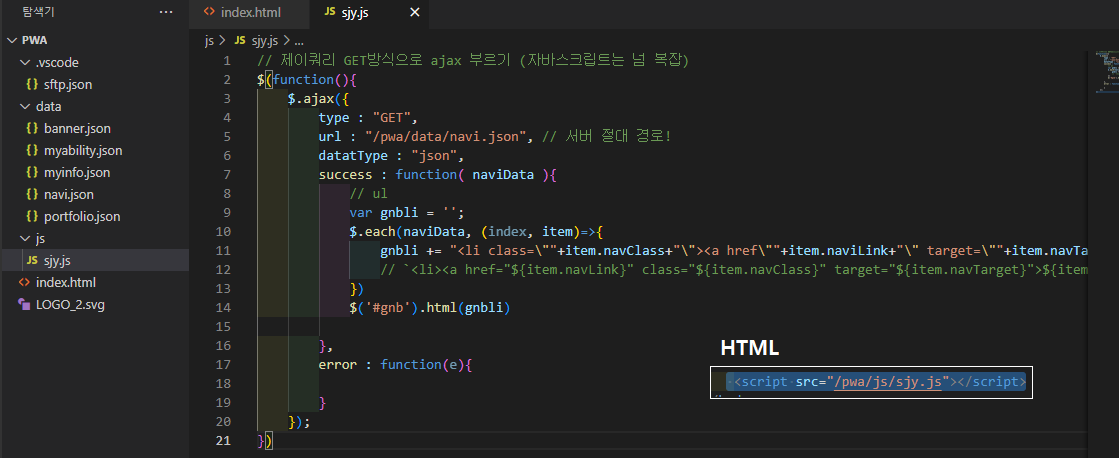Click line number 7 in the gutter
1119x458 pixels.
pyautogui.click(x=227, y=175)
